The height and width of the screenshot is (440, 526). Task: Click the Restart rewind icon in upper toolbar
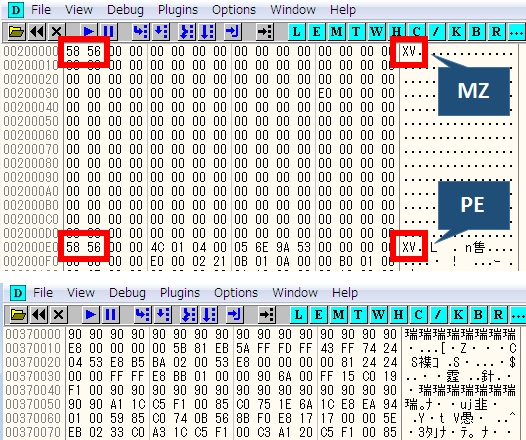point(36,32)
